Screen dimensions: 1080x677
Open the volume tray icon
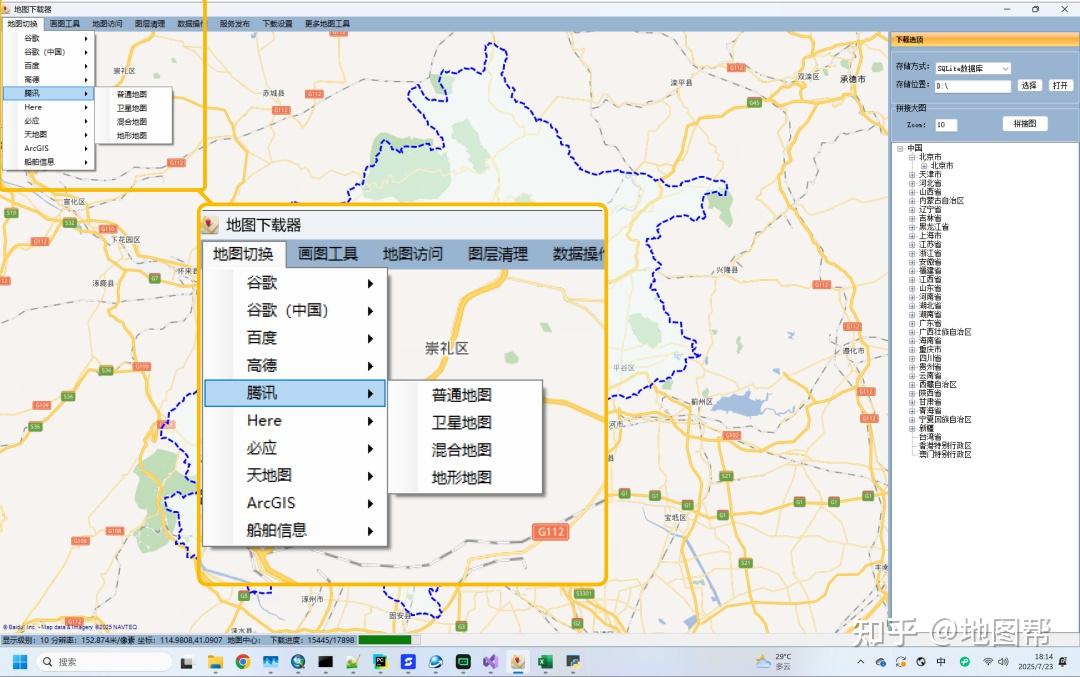tap(1003, 662)
